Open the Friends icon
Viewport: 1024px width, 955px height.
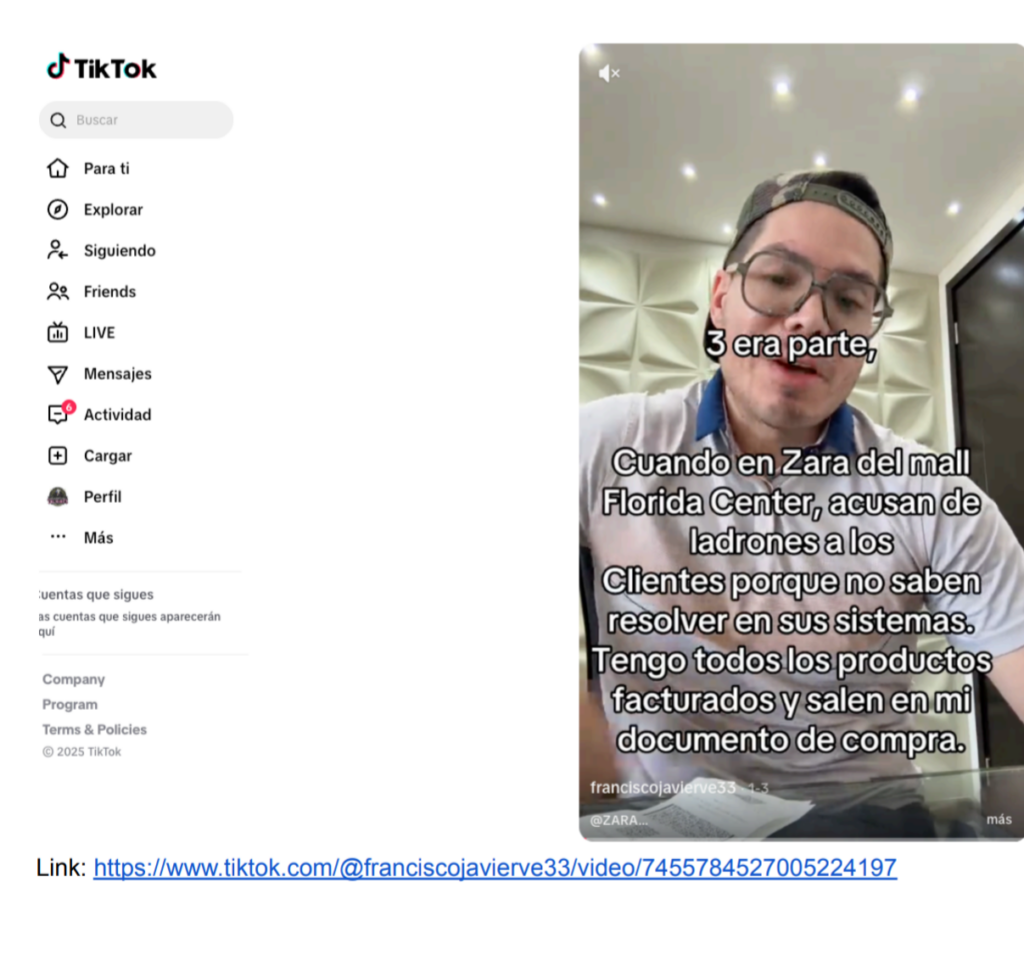tap(58, 291)
